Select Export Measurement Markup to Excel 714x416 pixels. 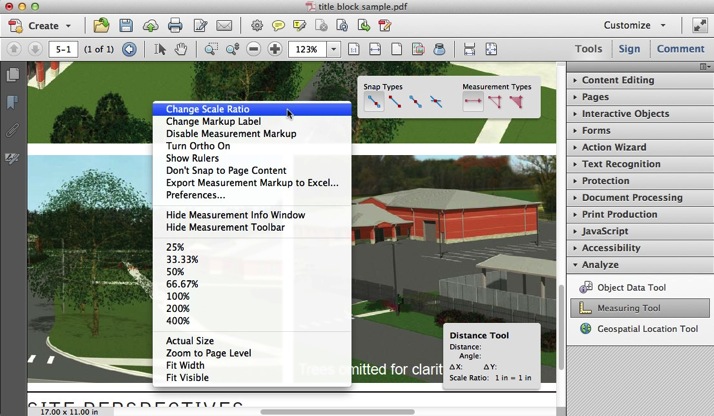coord(252,183)
